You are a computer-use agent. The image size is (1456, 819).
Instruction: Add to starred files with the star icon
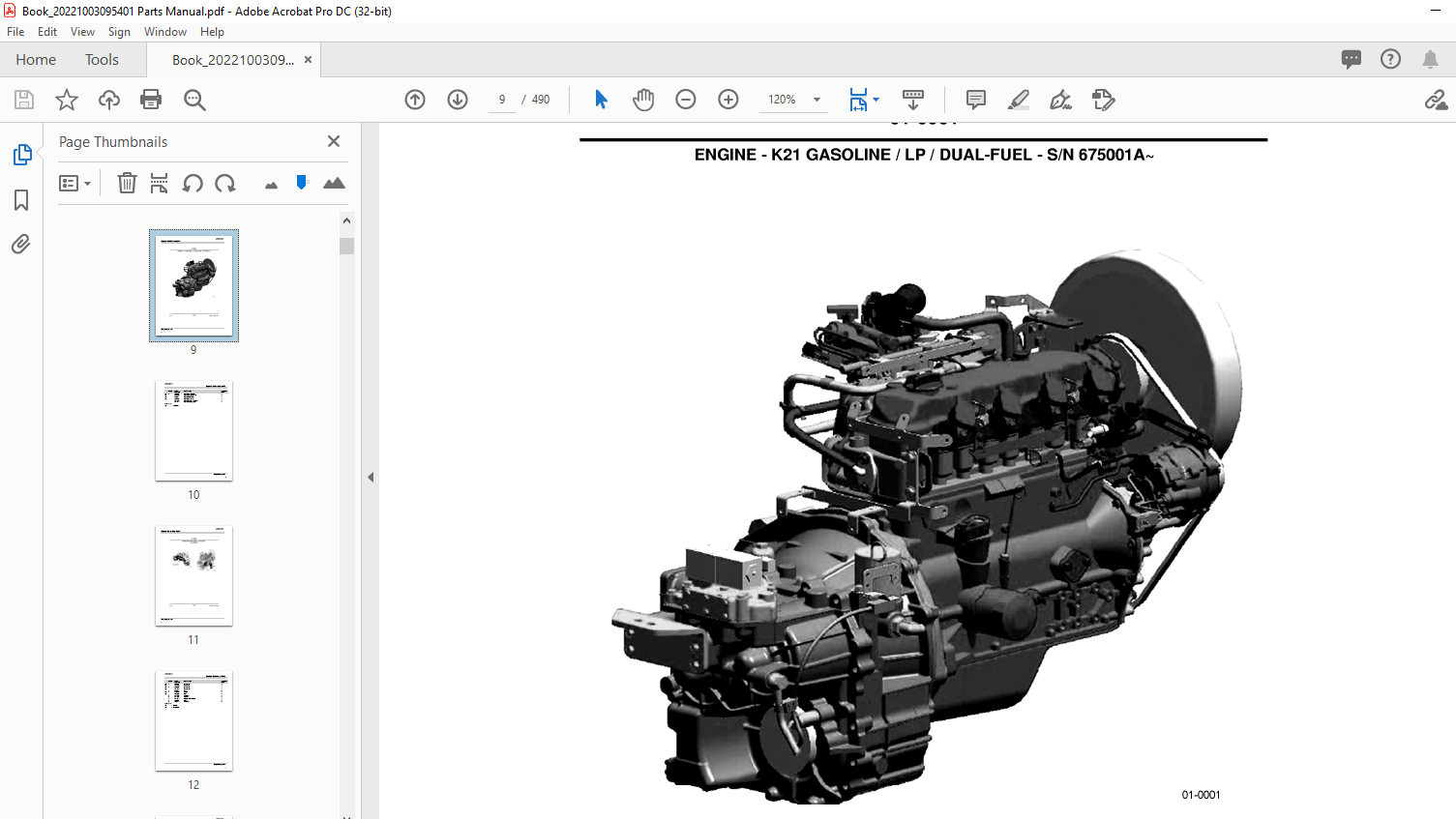tap(67, 100)
